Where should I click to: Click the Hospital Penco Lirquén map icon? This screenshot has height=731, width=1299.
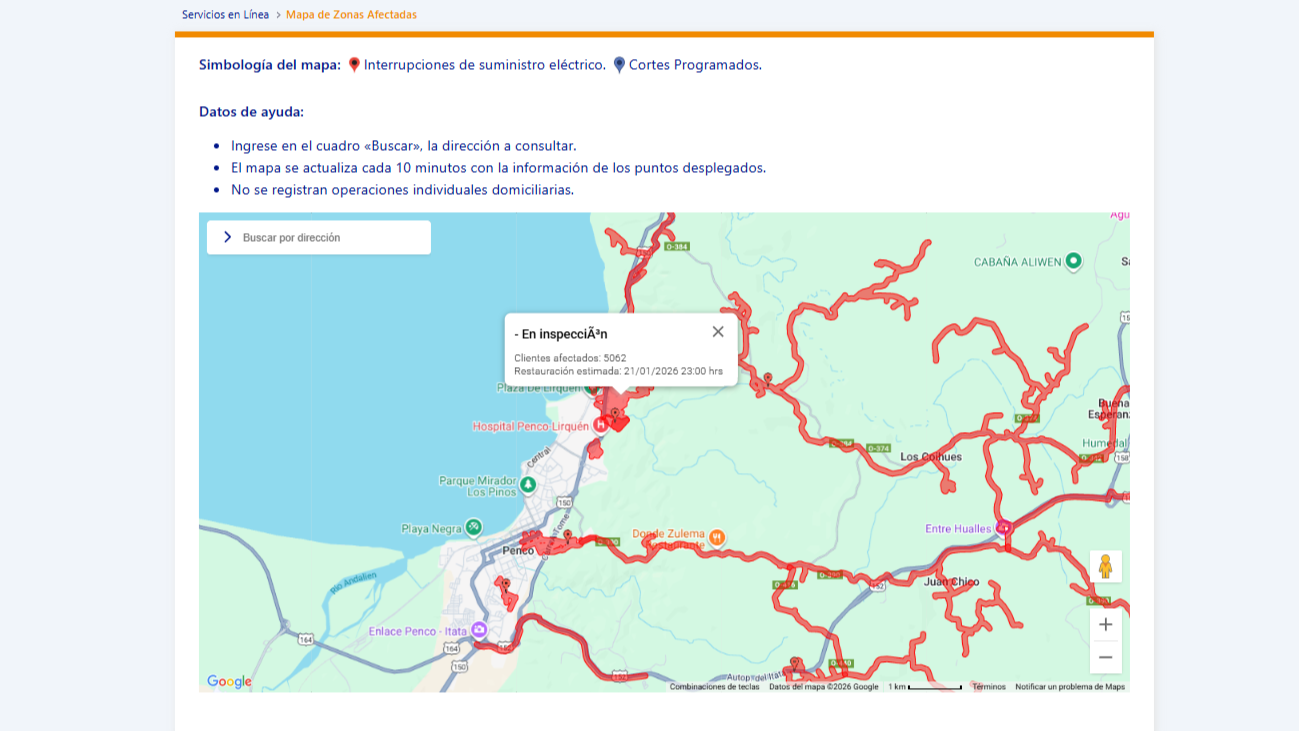601,425
